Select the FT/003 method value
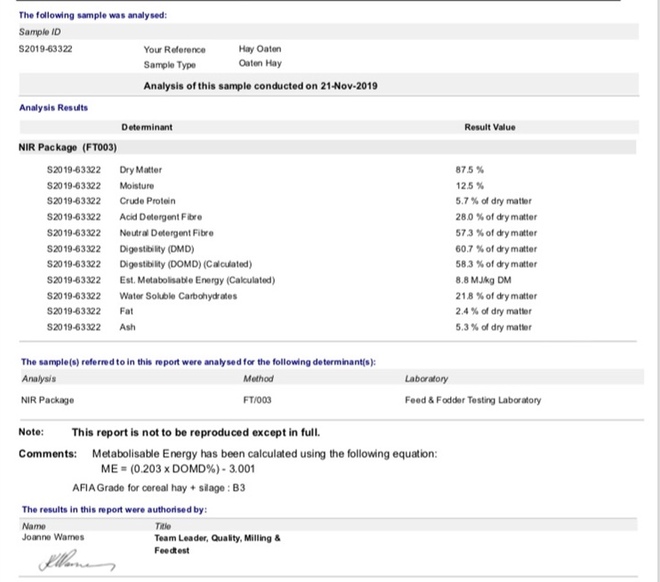Viewport: 660px width, 582px height. point(258,400)
